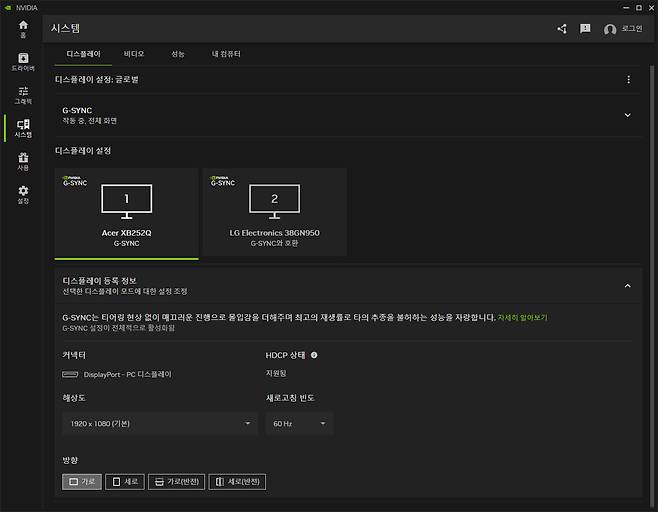Screen dimensions: 658x512
Task: Select 세로 portrait orientation
Action: [125, 482]
